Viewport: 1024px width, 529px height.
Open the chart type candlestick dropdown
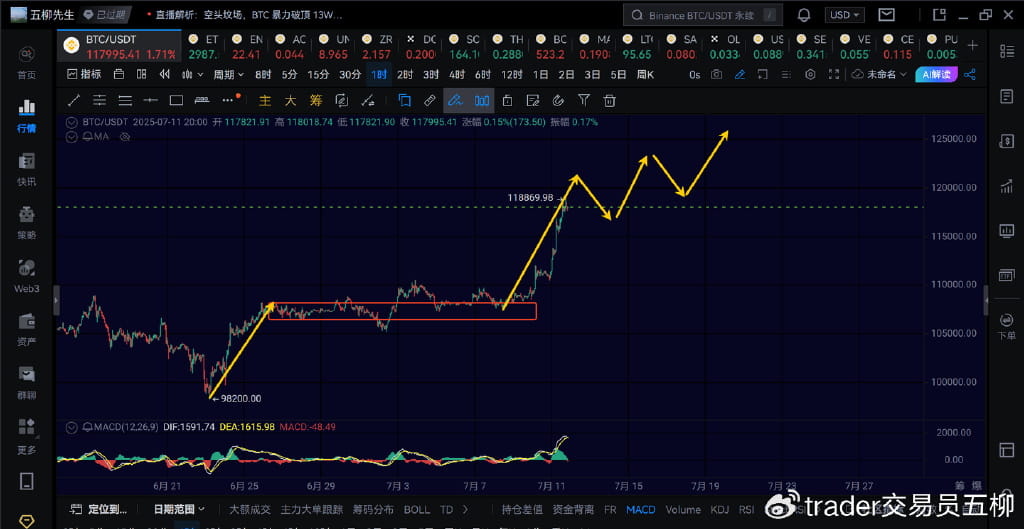click(192, 74)
